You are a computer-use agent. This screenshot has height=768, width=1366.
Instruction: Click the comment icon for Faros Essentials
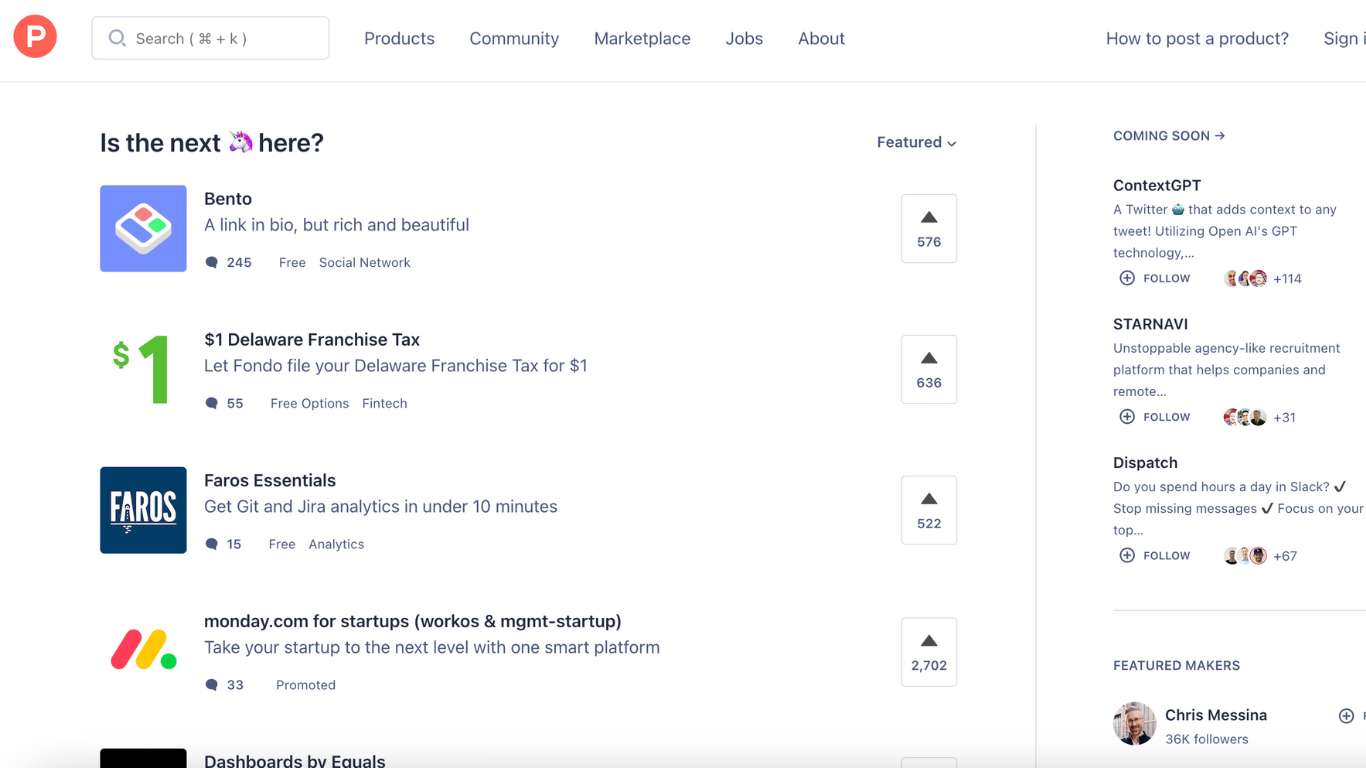(211, 544)
